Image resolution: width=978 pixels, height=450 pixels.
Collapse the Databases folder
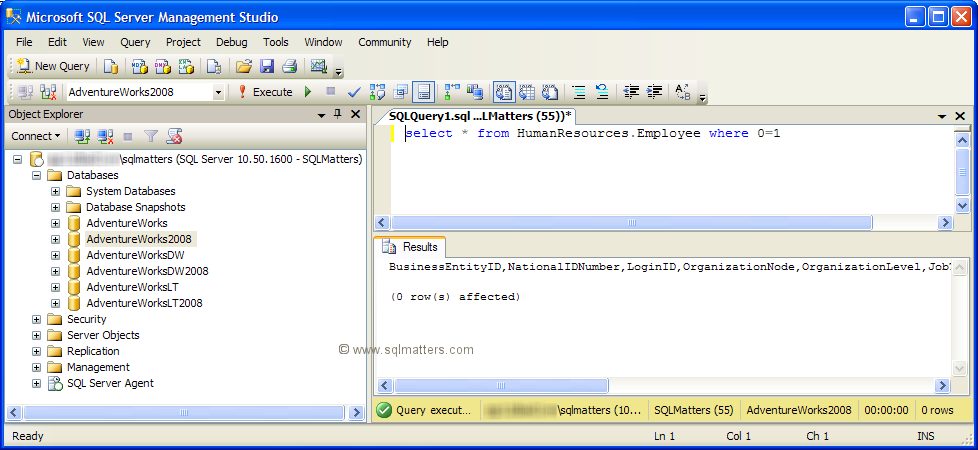(36, 175)
